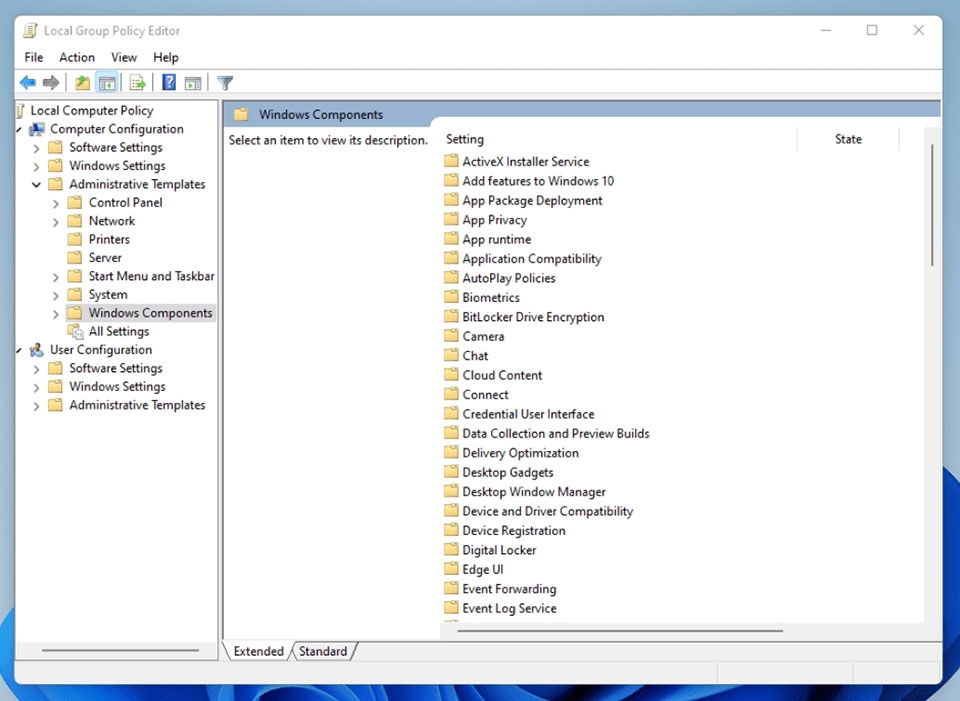Select the All Settings tree item
This screenshot has width=960, height=701.
pyautogui.click(x=118, y=331)
